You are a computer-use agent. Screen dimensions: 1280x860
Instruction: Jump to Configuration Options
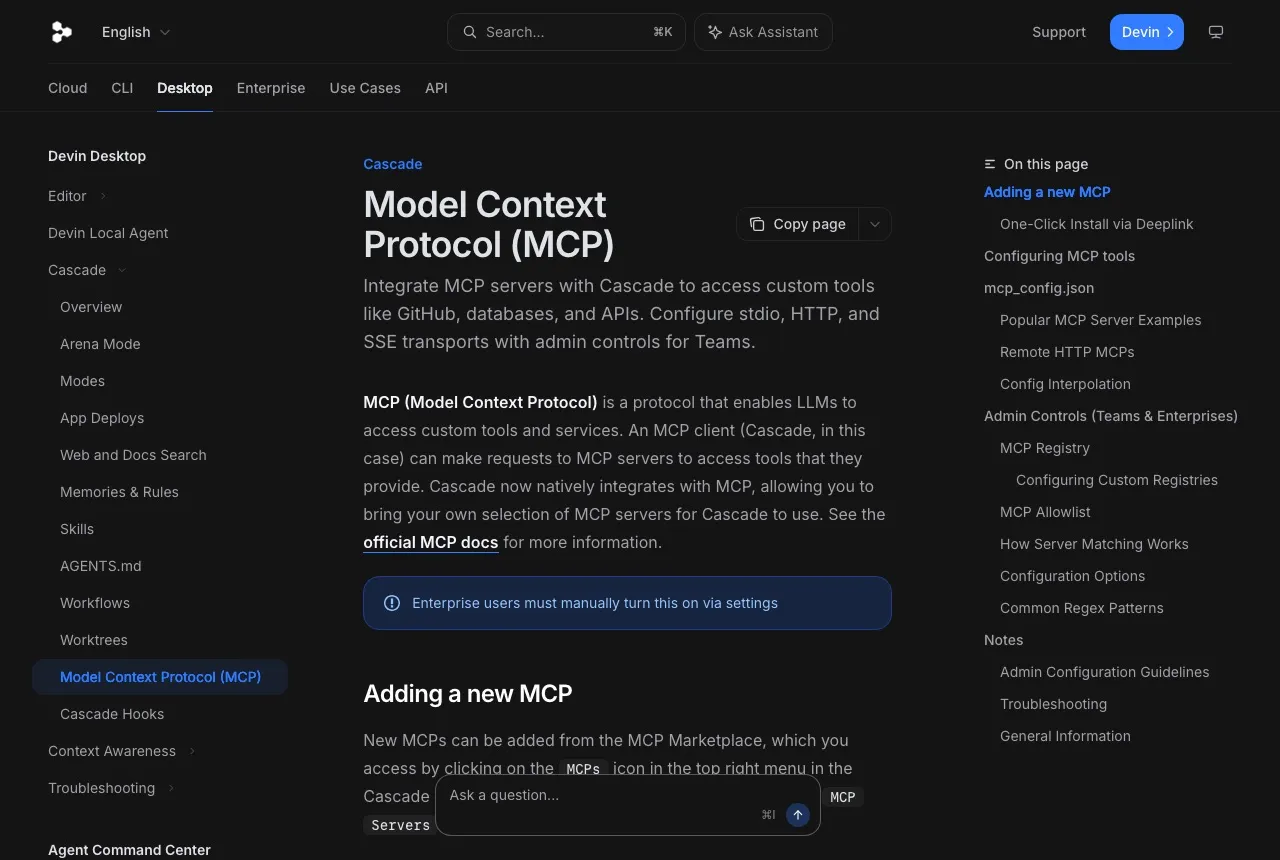pyautogui.click(x=1072, y=576)
